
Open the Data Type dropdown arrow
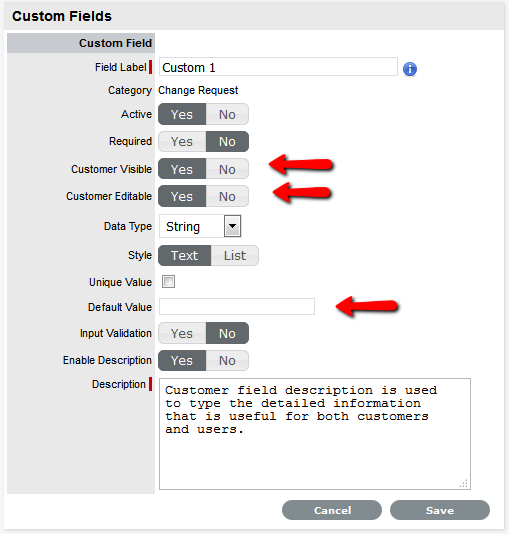click(233, 226)
